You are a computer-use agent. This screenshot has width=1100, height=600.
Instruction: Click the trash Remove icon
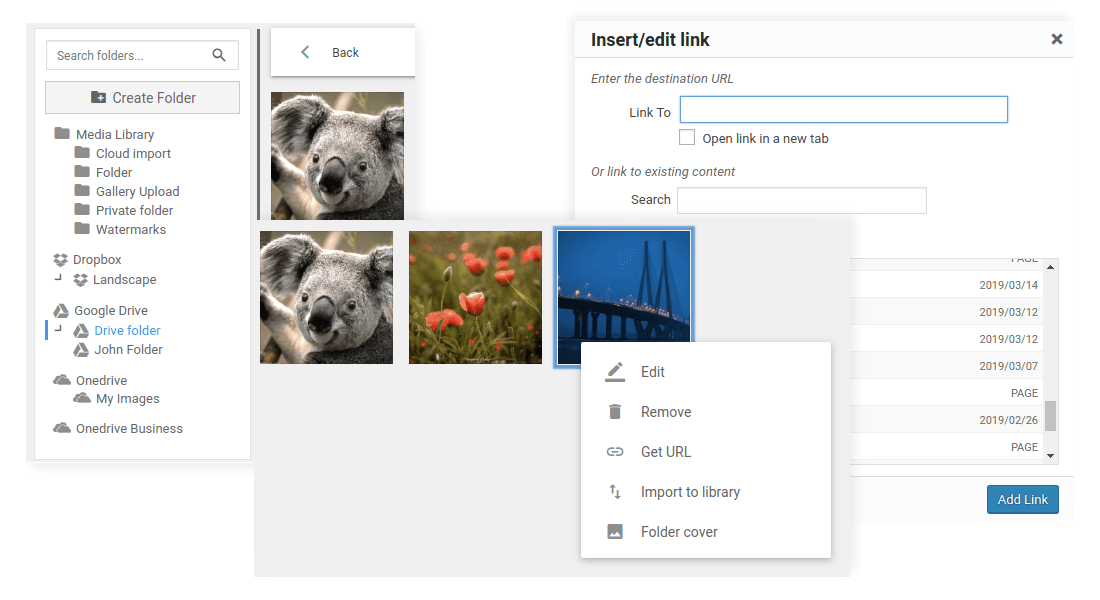[615, 412]
